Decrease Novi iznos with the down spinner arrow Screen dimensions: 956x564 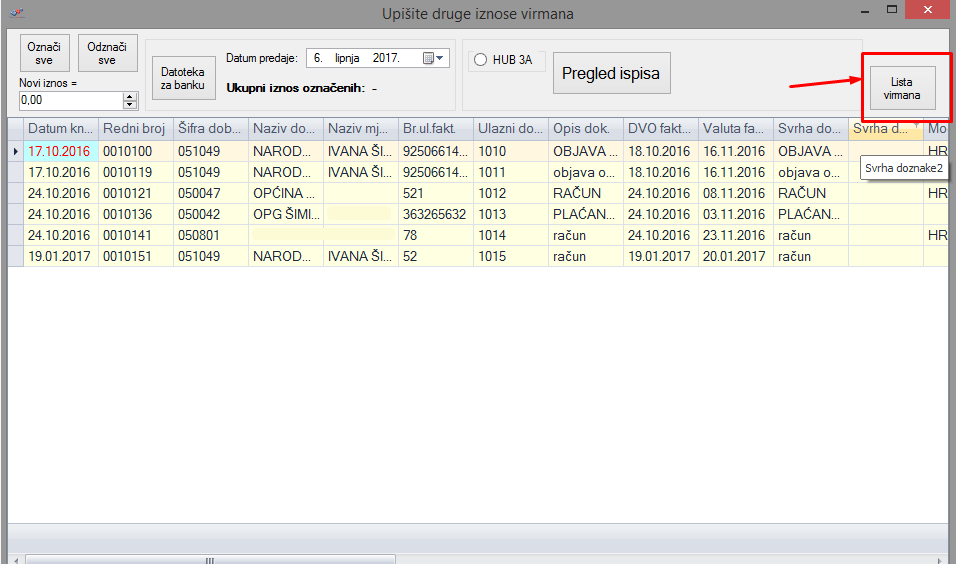tap(129, 104)
